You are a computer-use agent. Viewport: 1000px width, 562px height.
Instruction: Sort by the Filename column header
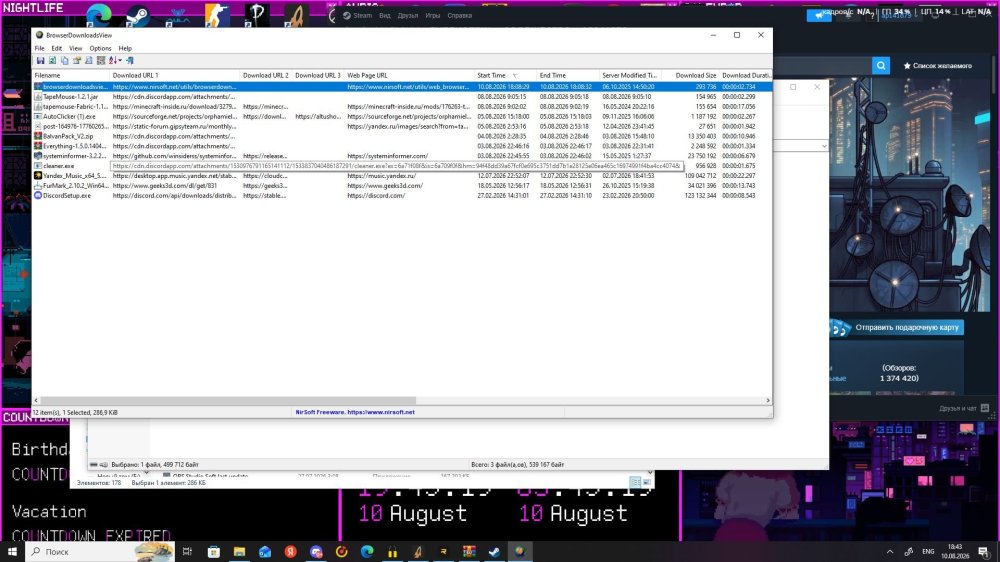(71, 75)
